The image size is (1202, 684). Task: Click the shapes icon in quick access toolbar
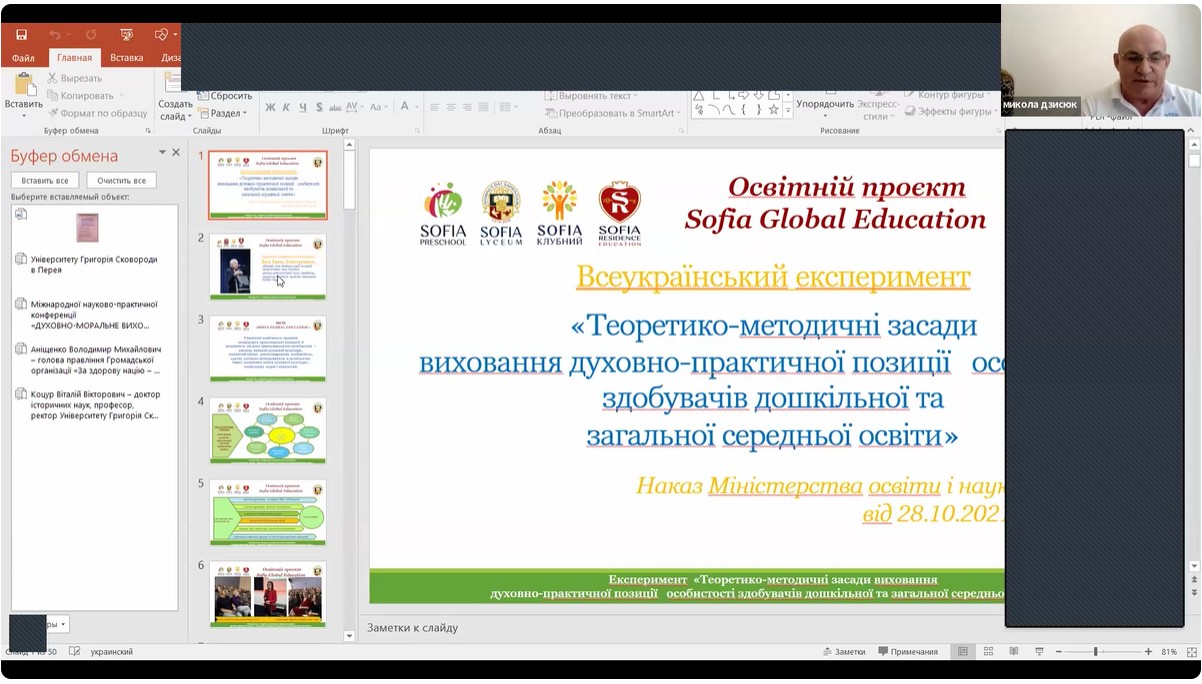pyautogui.click(x=161, y=34)
